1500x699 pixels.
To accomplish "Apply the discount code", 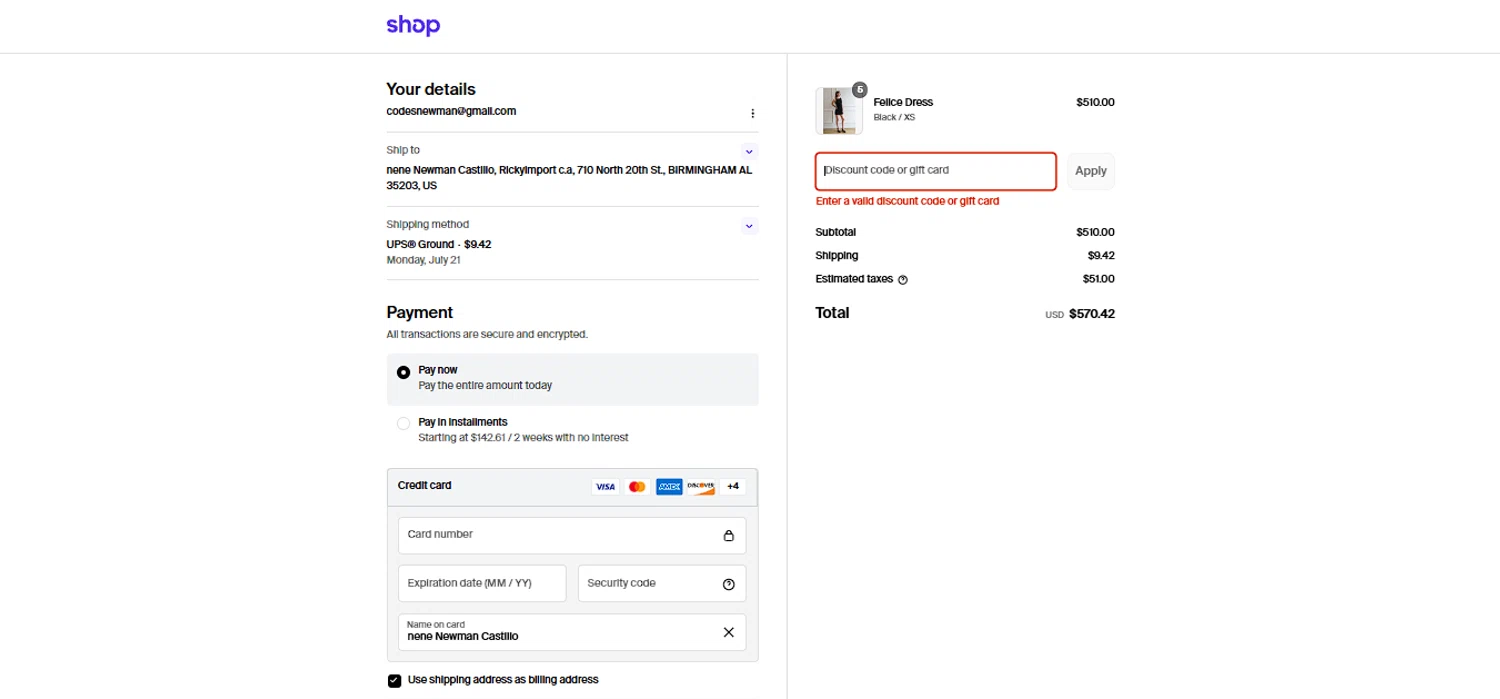I will [x=1090, y=171].
